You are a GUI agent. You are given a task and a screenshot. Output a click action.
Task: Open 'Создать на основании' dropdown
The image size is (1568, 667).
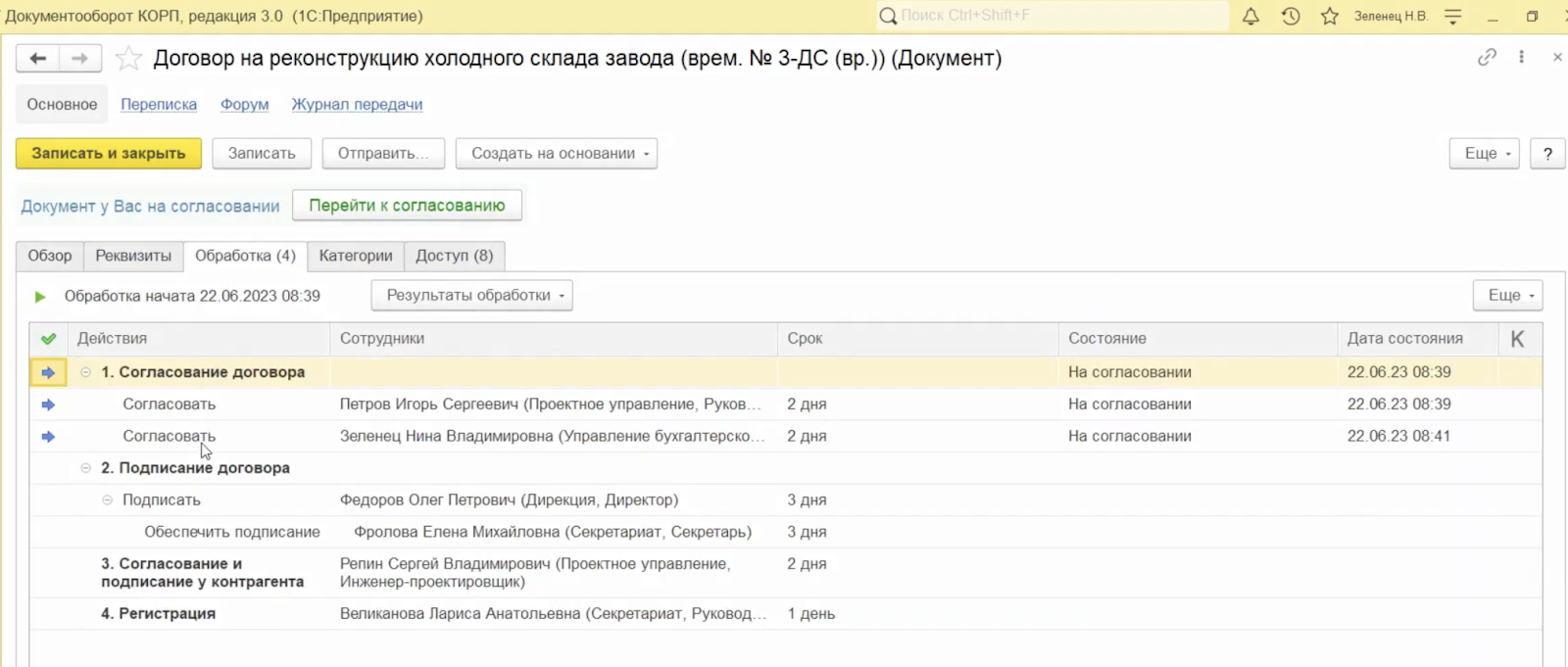pos(556,154)
